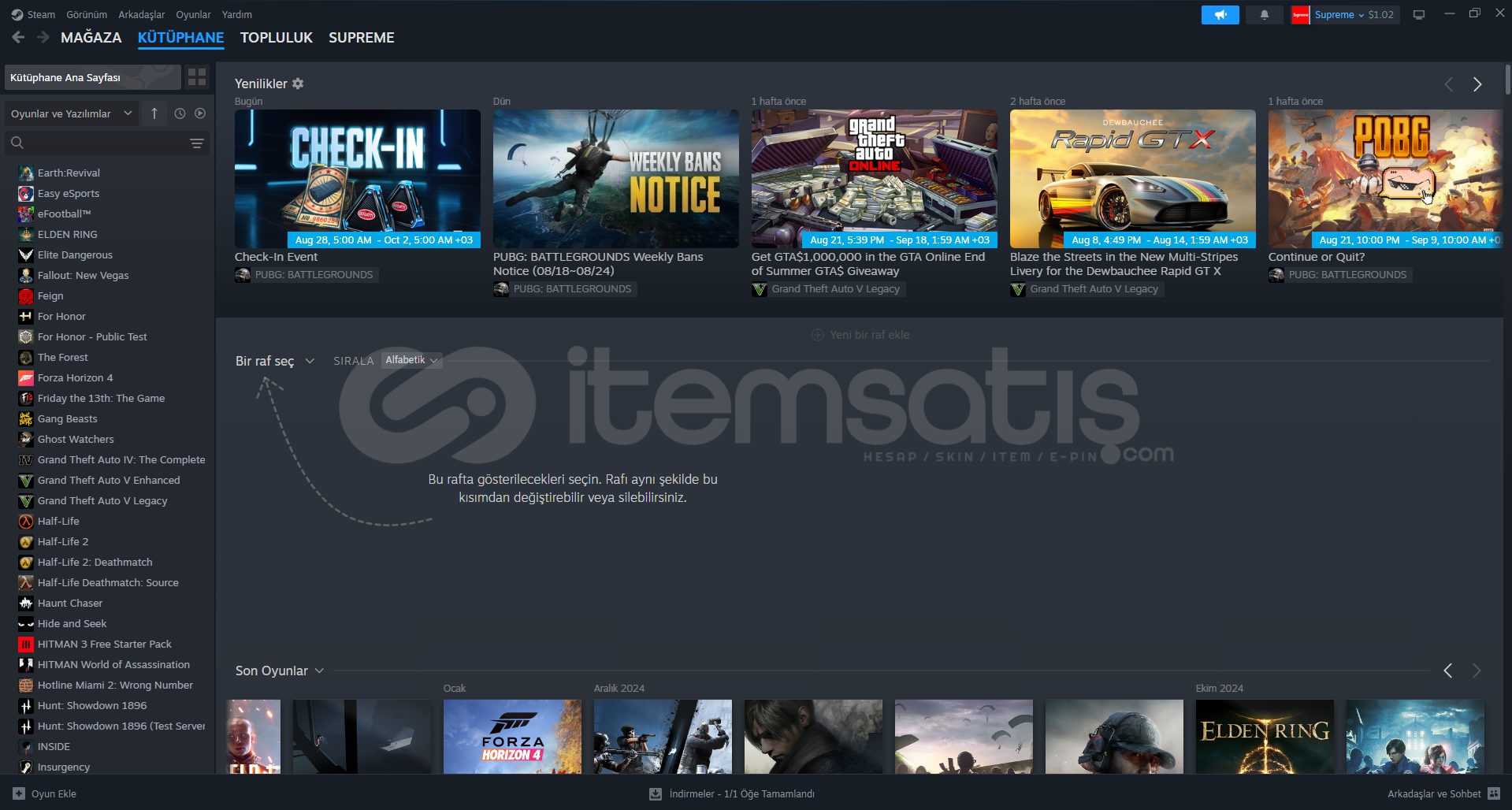The height and width of the screenshot is (810, 1512).
Task: Click the announcements megaphone icon
Action: pyautogui.click(x=1220, y=15)
